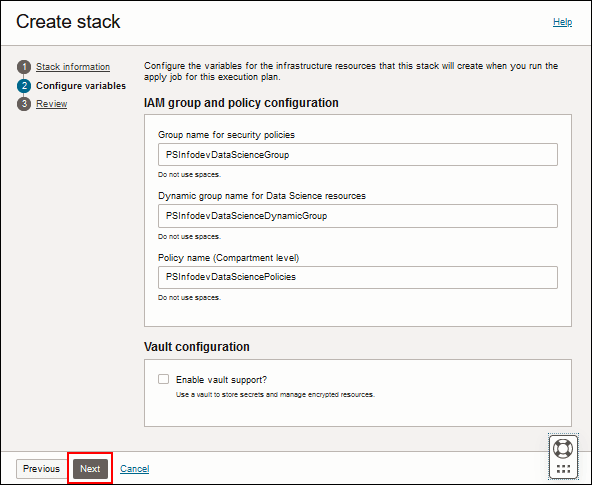Click the IAM group and policy configuration heading
This screenshot has width=592, height=485.
click(x=241, y=103)
